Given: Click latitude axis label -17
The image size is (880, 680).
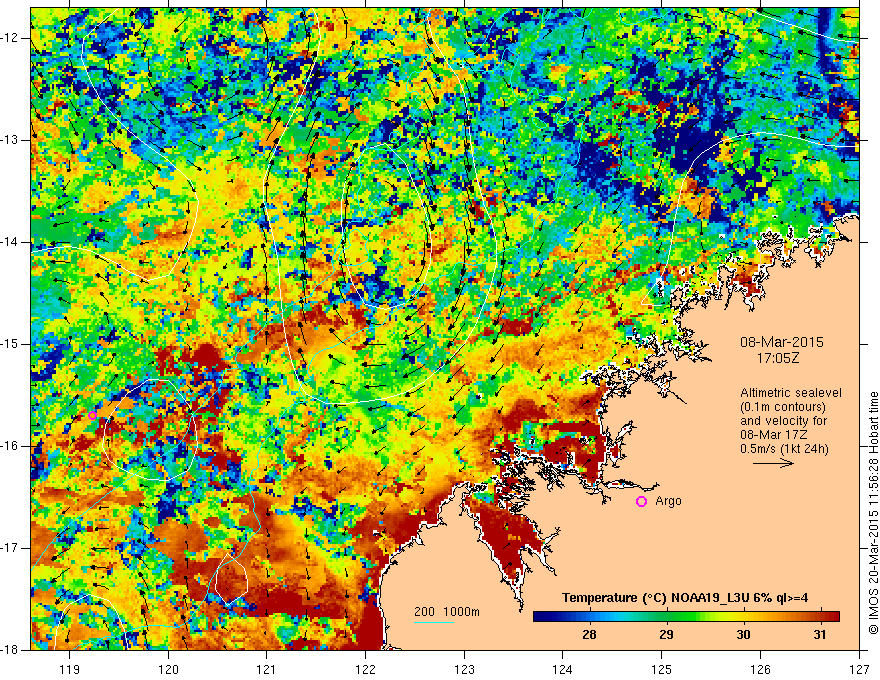Looking at the screenshot, I should [x=10, y=548].
